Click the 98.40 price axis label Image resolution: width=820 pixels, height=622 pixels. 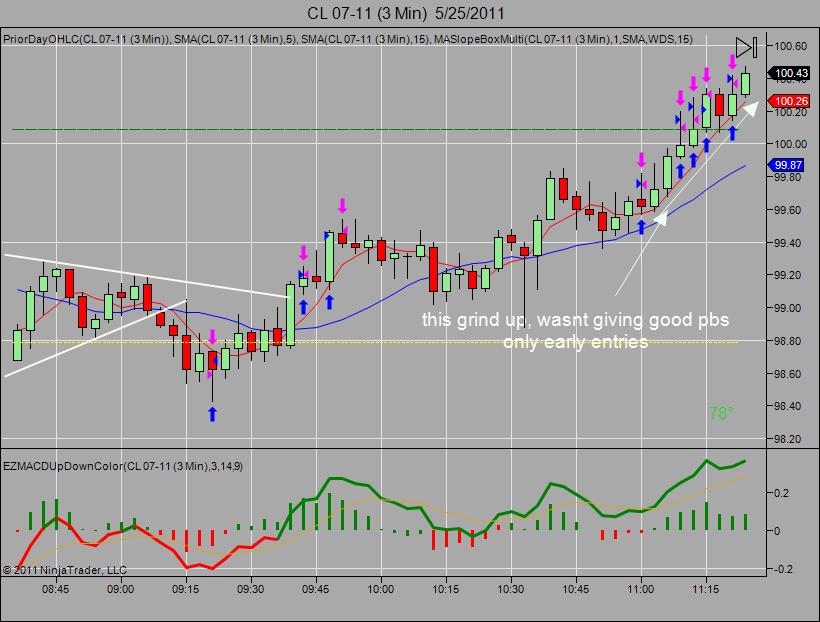click(x=788, y=406)
